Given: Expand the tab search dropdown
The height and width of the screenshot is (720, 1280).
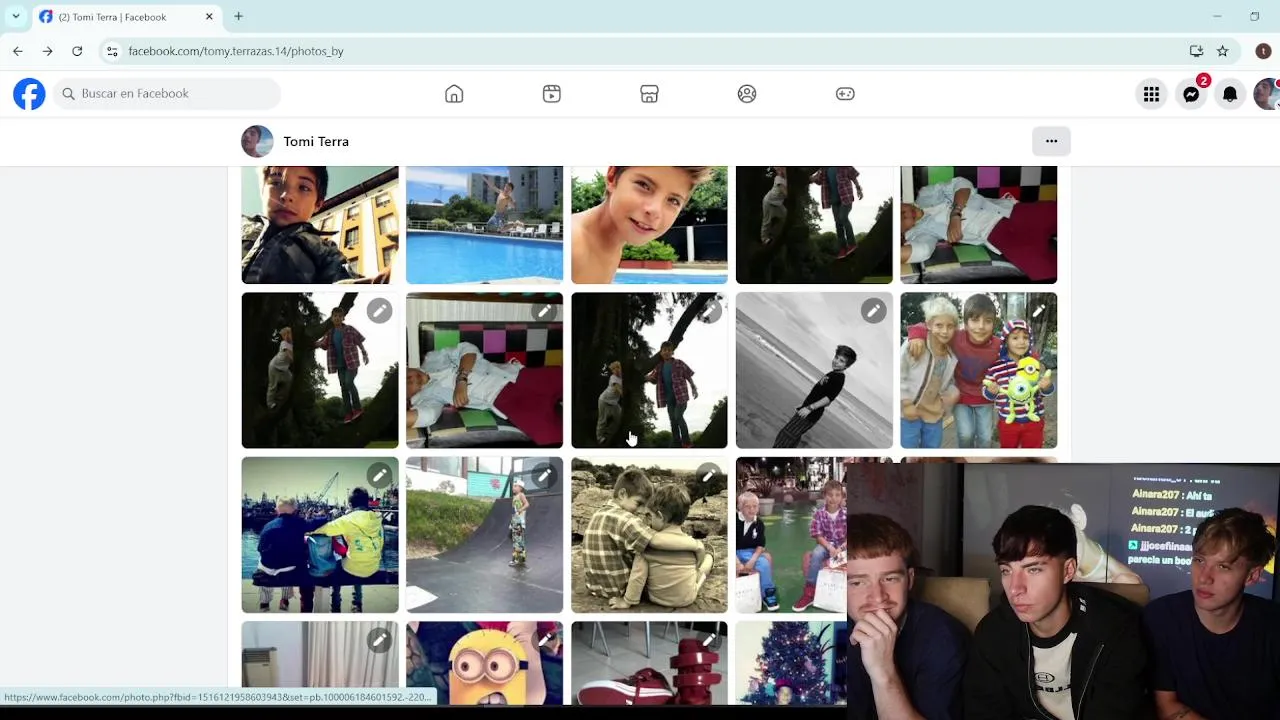Looking at the screenshot, I should (15, 17).
